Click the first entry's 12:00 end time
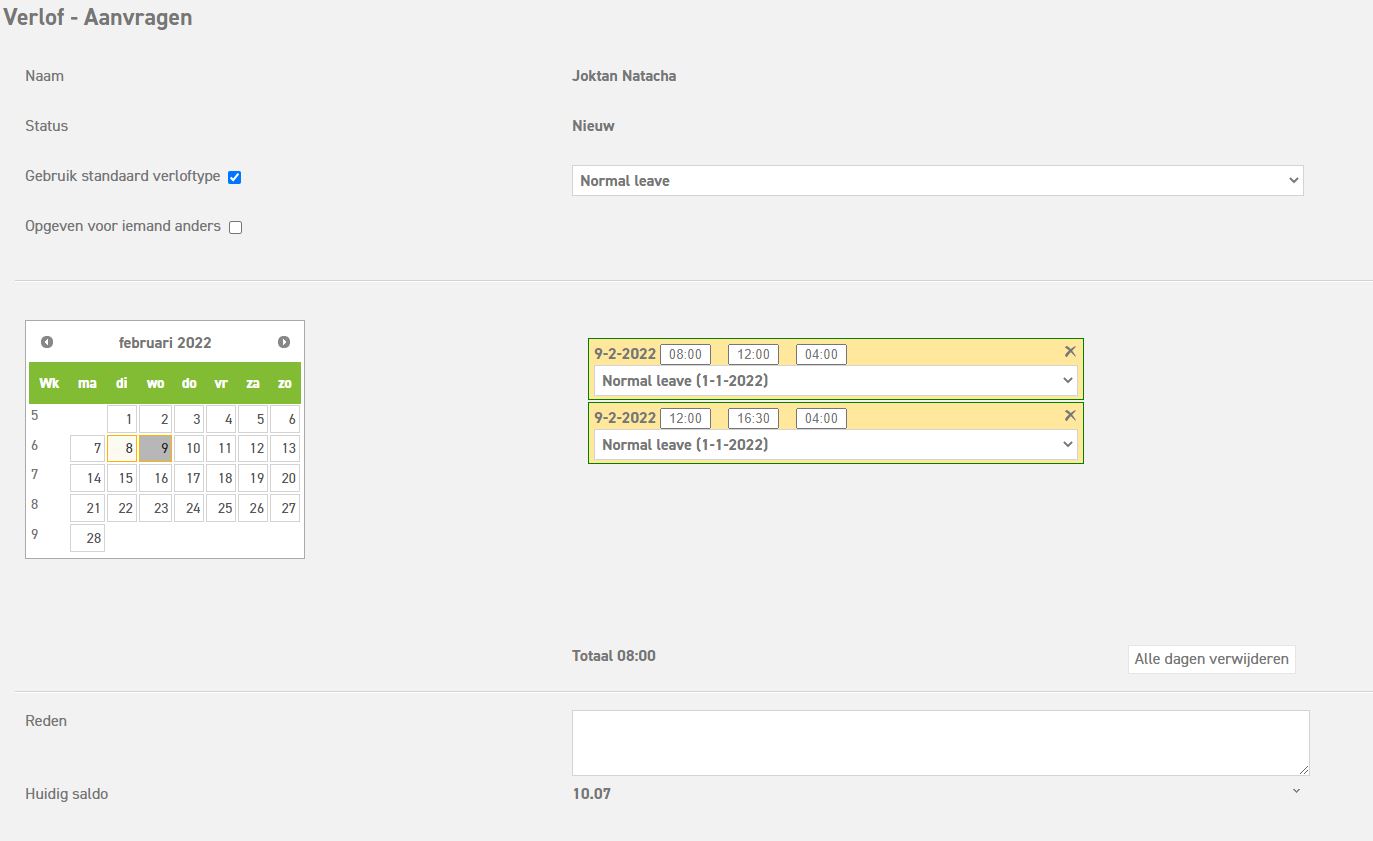 click(x=753, y=354)
